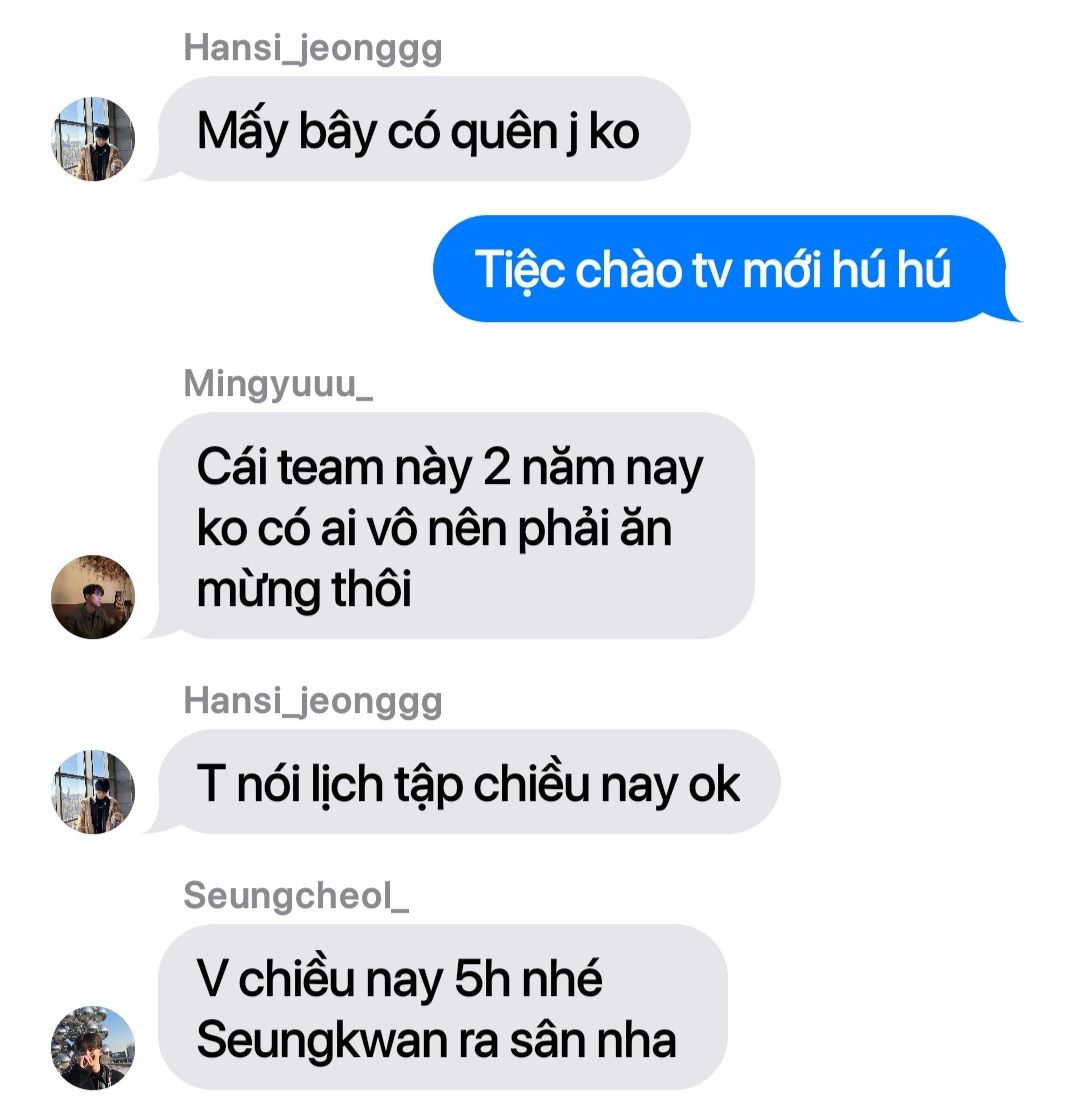Select the "V chiều nay 5h nhé" message bubble

[437, 1008]
